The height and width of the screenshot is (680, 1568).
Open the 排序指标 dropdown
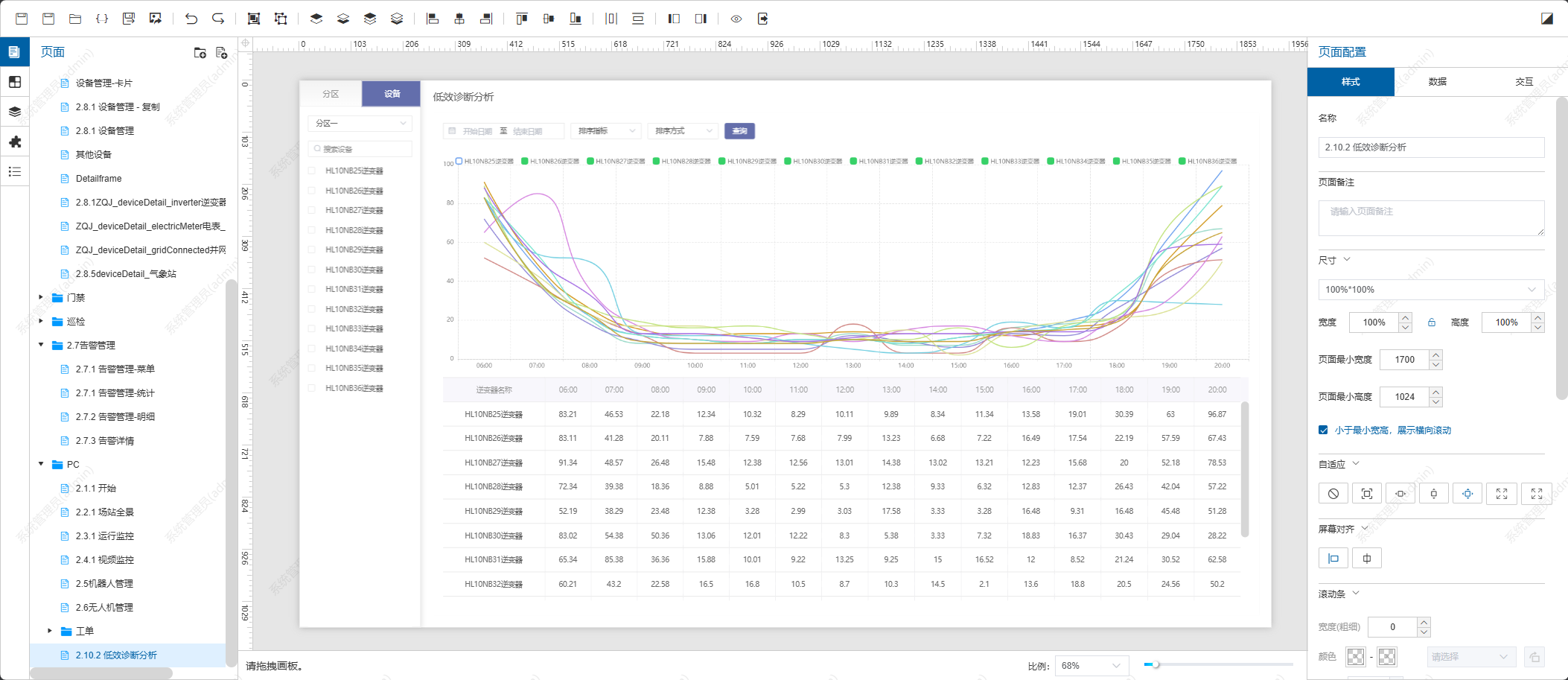click(606, 131)
